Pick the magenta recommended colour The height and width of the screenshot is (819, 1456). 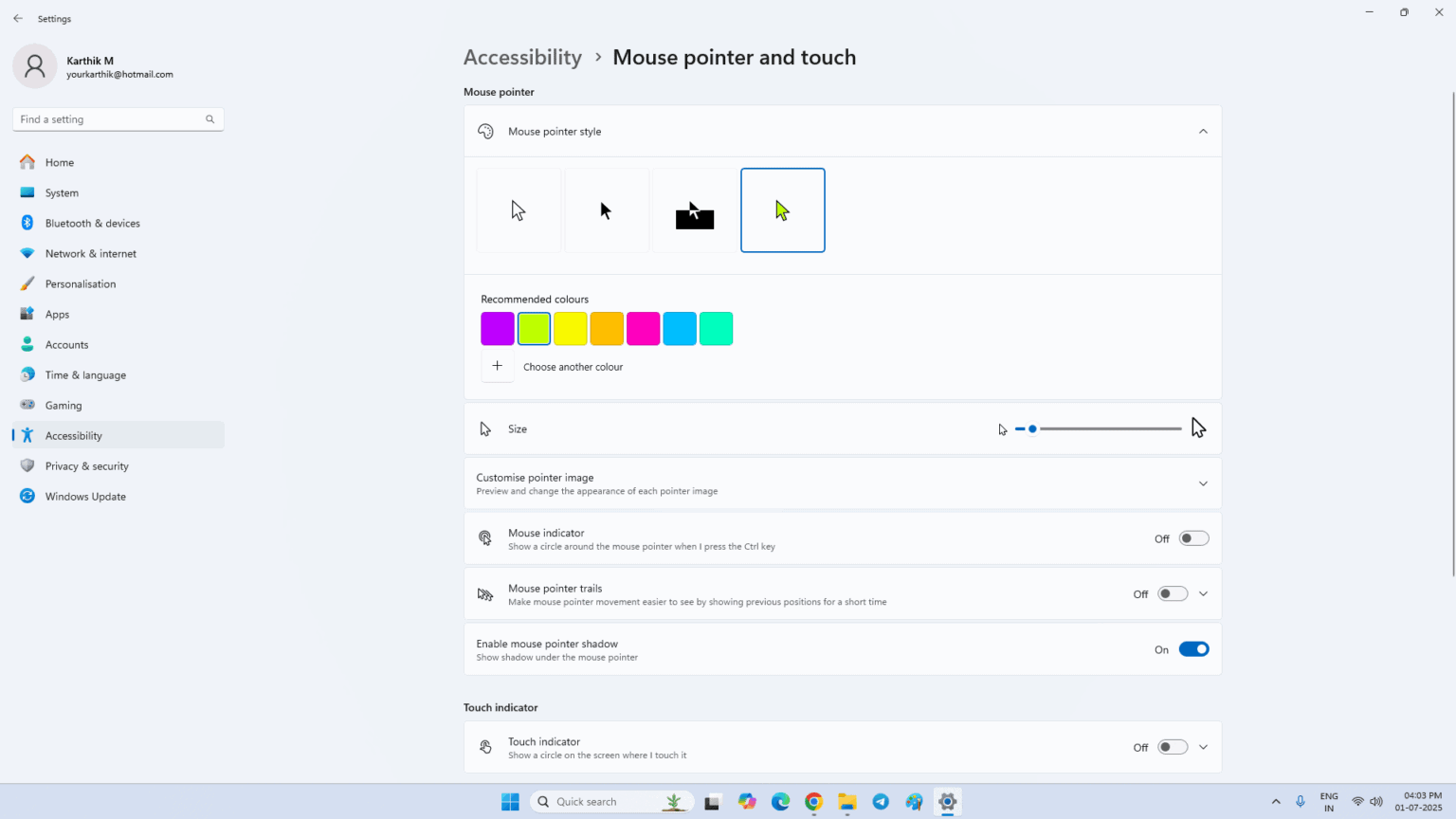point(643,328)
